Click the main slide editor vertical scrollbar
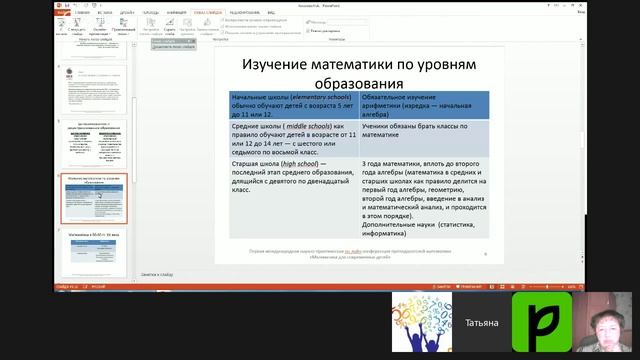 coord(582,141)
